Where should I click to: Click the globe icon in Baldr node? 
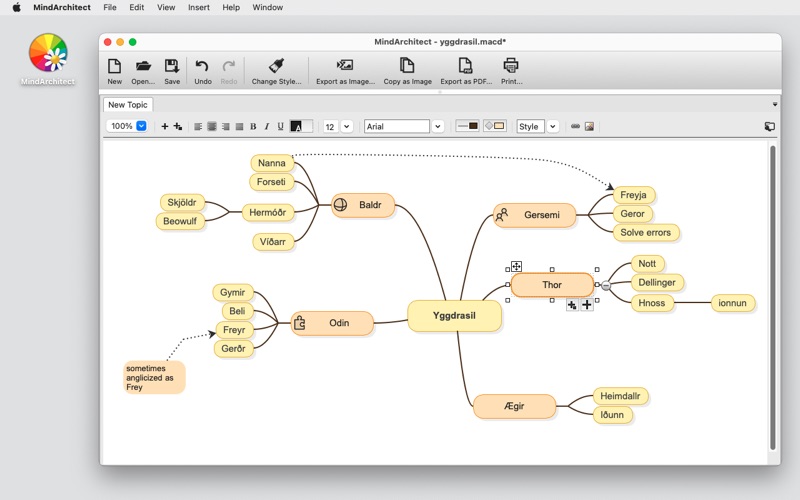tap(340, 205)
